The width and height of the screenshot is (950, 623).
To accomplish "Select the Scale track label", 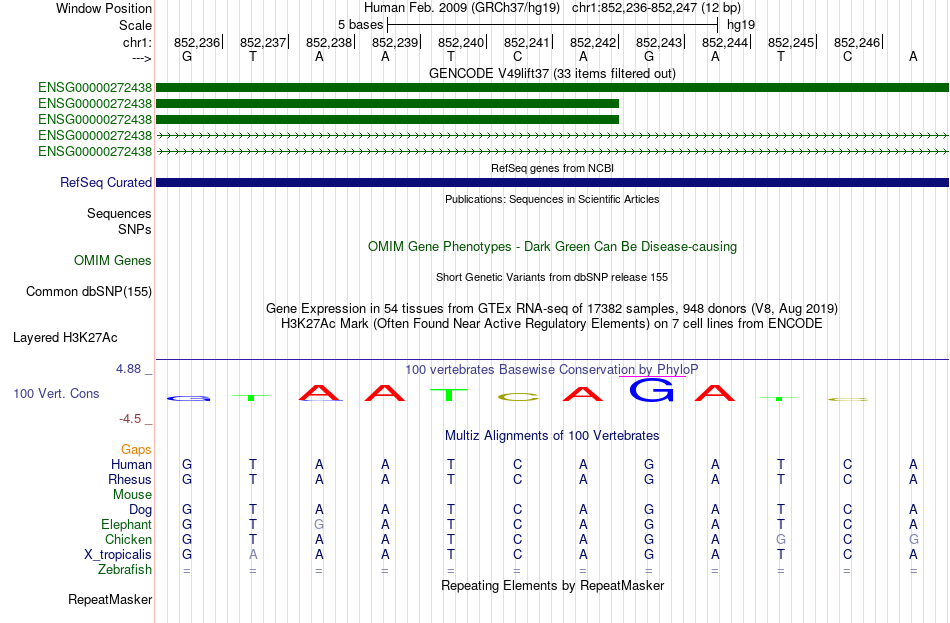I will tap(135, 25).
